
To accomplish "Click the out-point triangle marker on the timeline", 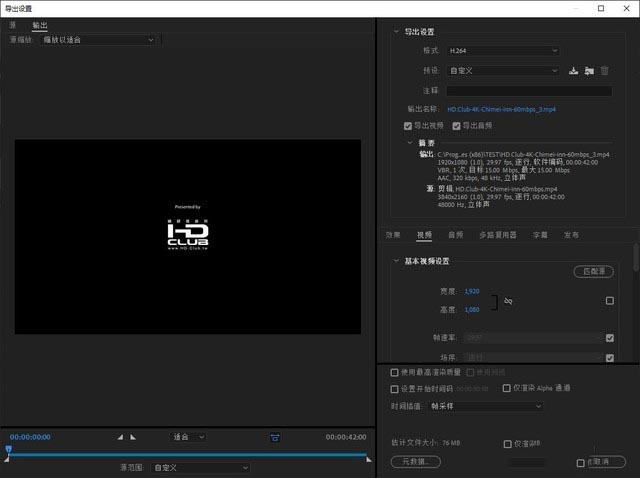I will [x=369, y=460].
